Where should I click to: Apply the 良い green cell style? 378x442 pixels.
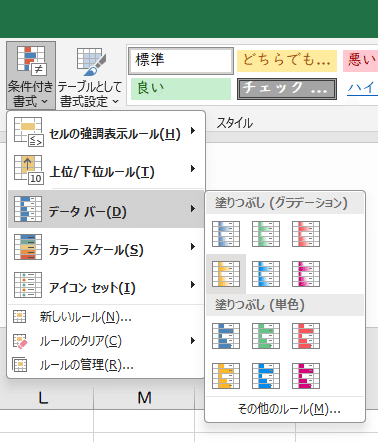pos(181,89)
